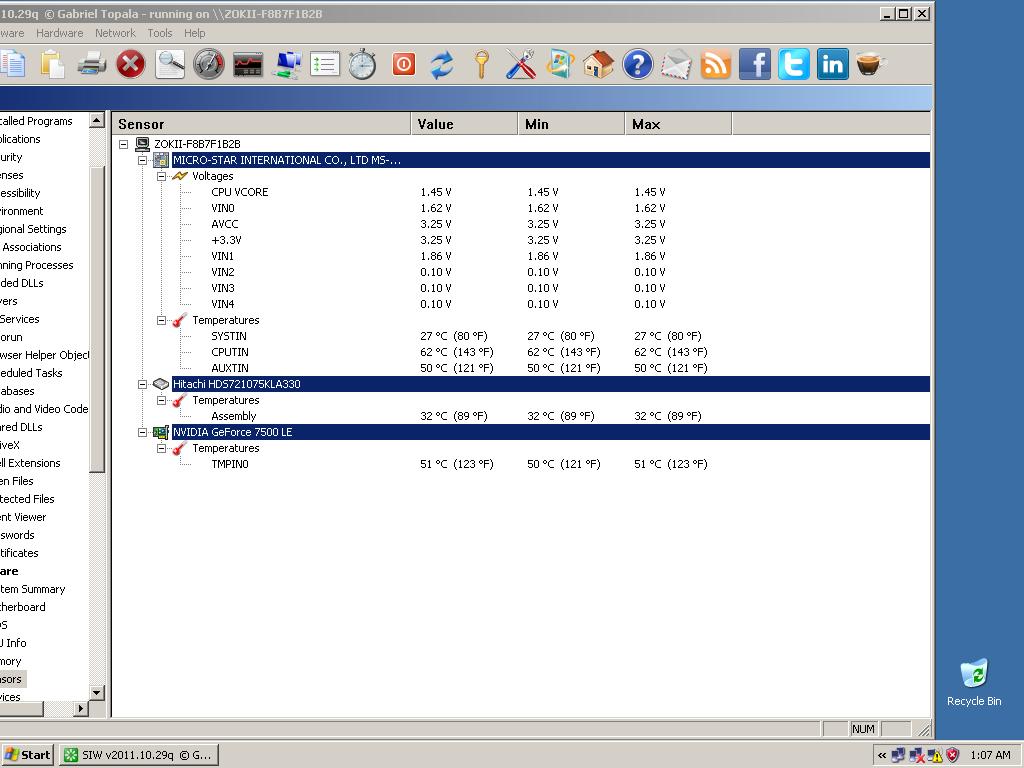
Task: Collapse the NVIDIA GeForce 7500 LE node
Action: (x=142, y=432)
